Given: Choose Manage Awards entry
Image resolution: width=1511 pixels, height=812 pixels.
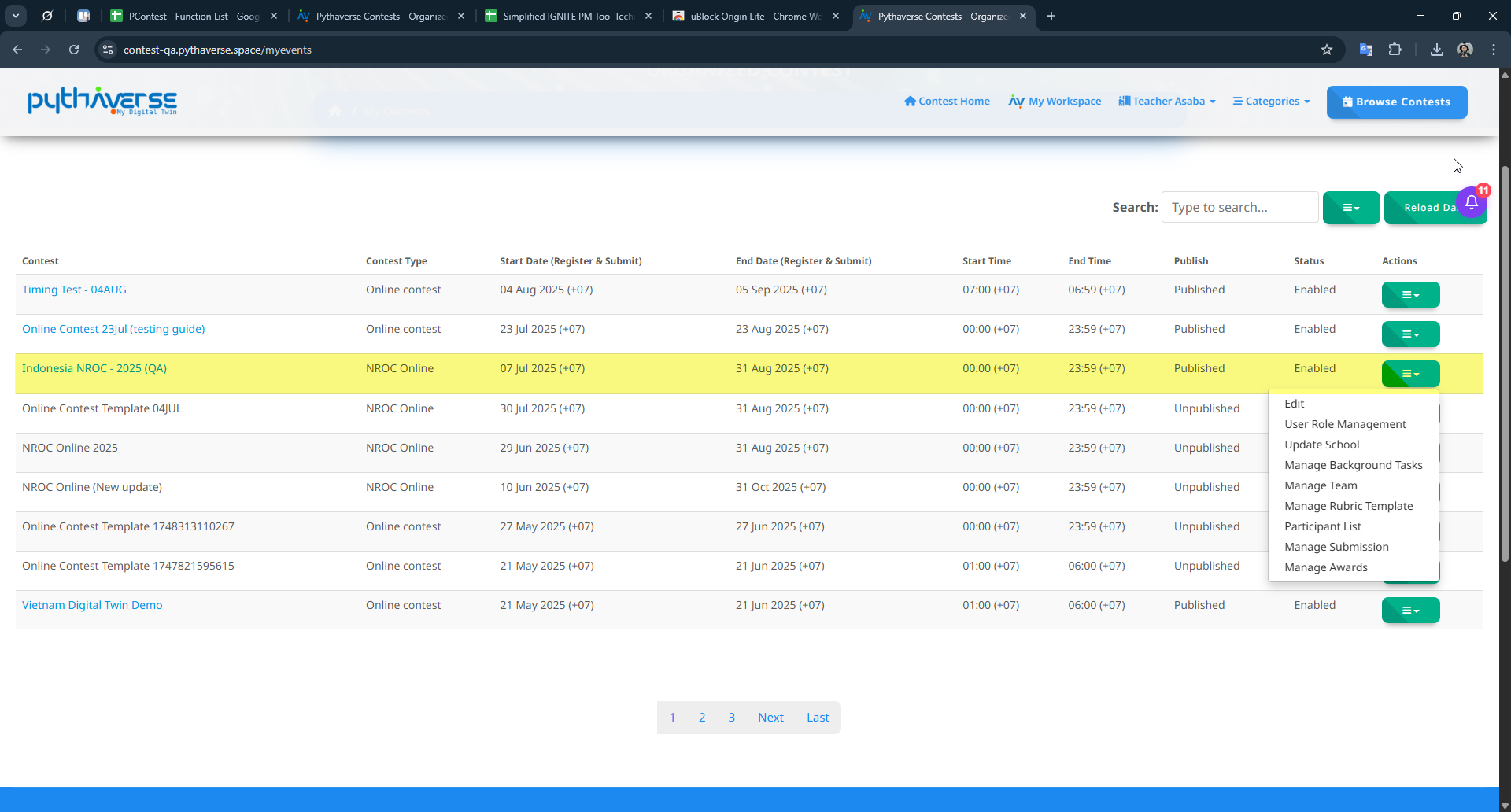Looking at the screenshot, I should (x=1325, y=567).
